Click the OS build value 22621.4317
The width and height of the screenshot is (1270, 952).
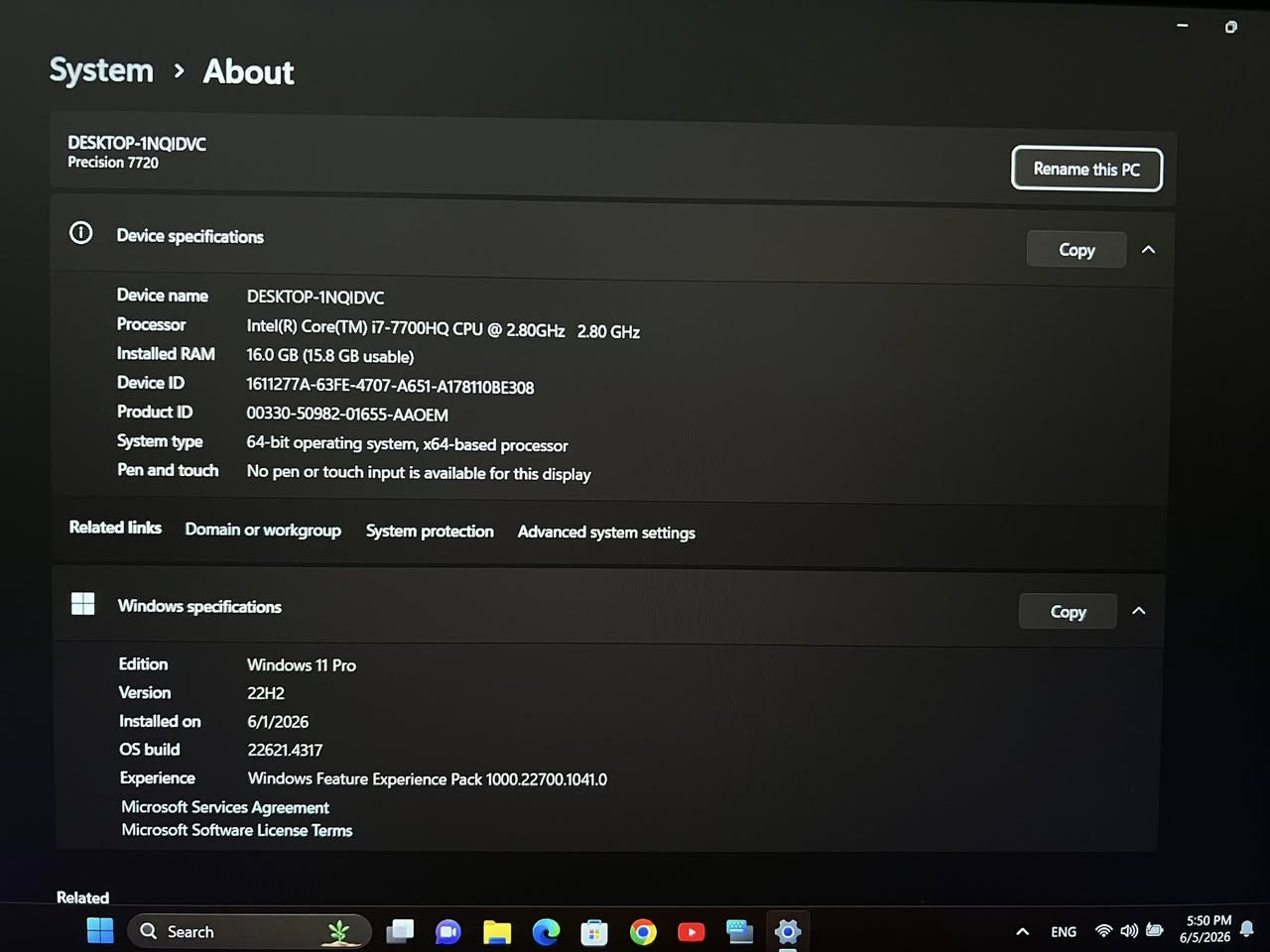285,751
